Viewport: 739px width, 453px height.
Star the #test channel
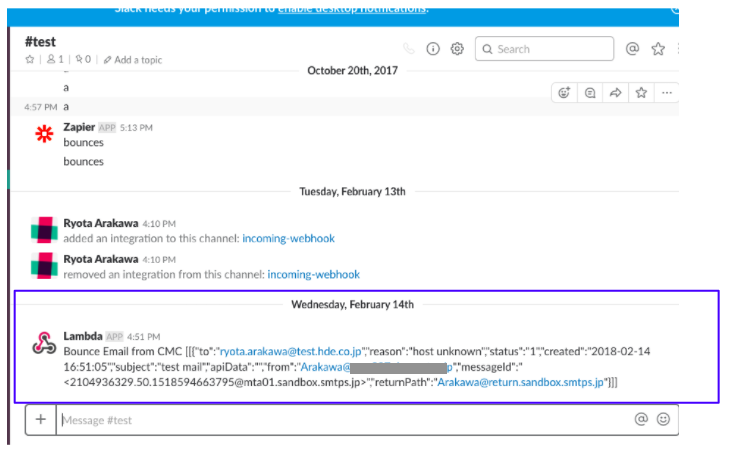pyautogui.click(x=30, y=59)
